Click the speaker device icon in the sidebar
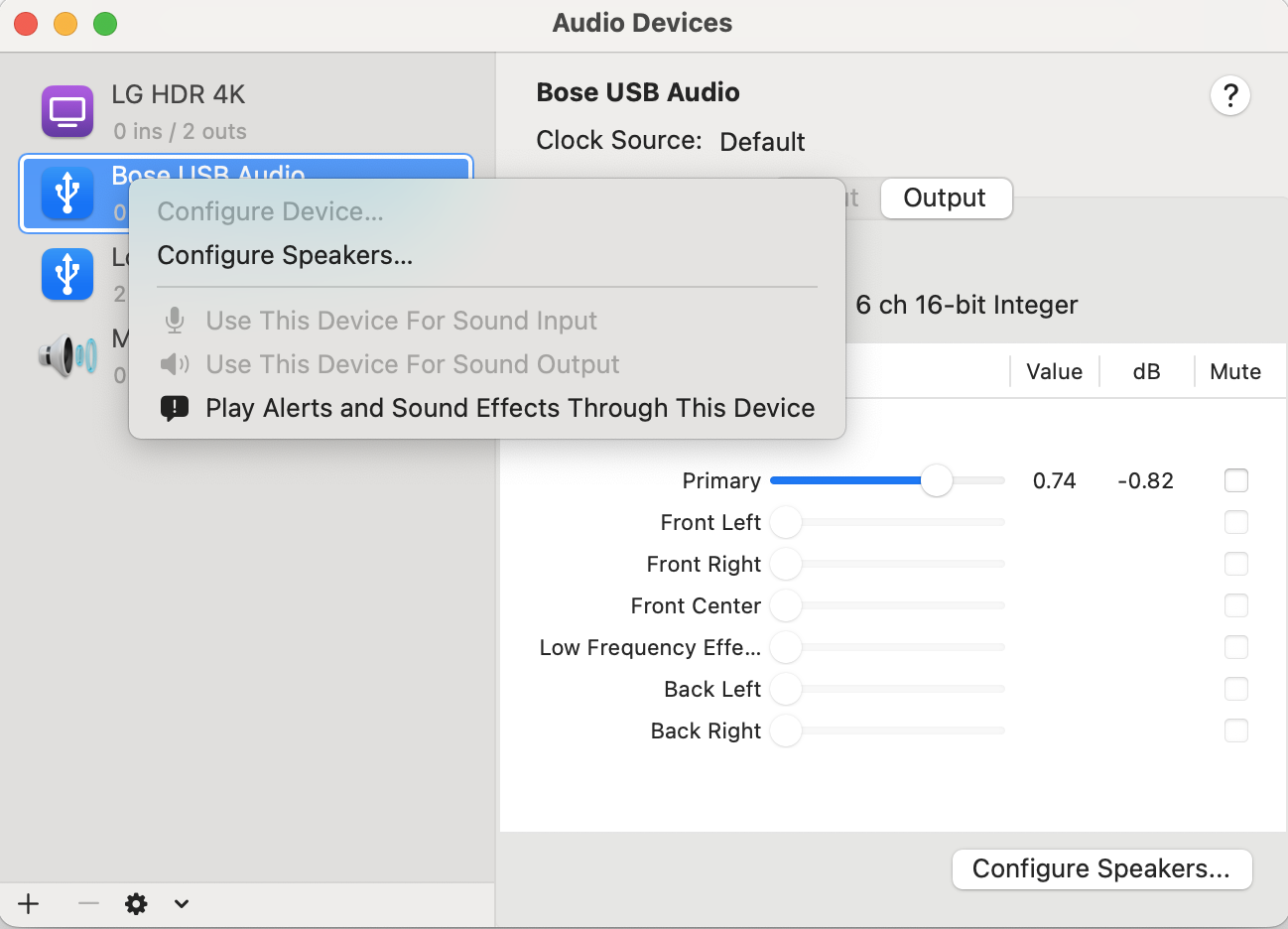This screenshot has height=929, width=1288. coord(66,355)
